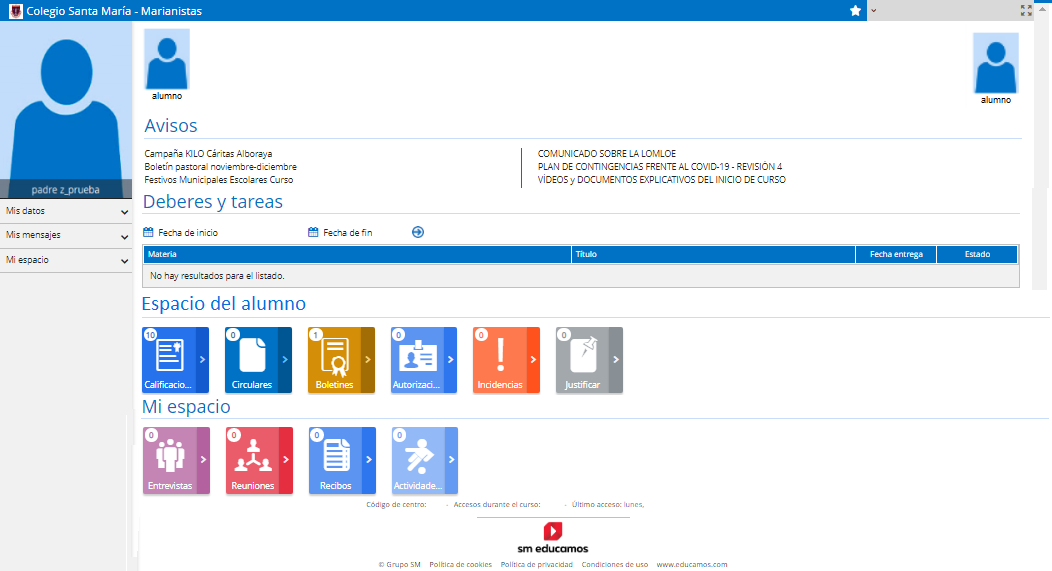Image resolution: width=1052 pixels, height=571 pixels.
Task: Open the Calificaciones tile
Action: point(169,360)
